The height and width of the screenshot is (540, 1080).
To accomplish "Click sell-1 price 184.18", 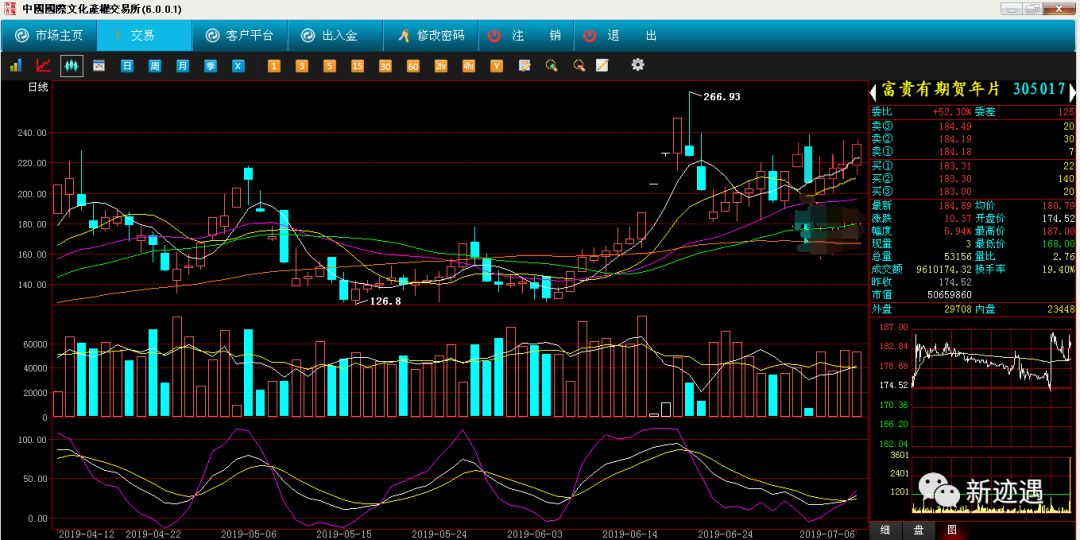I will [953, 152].
